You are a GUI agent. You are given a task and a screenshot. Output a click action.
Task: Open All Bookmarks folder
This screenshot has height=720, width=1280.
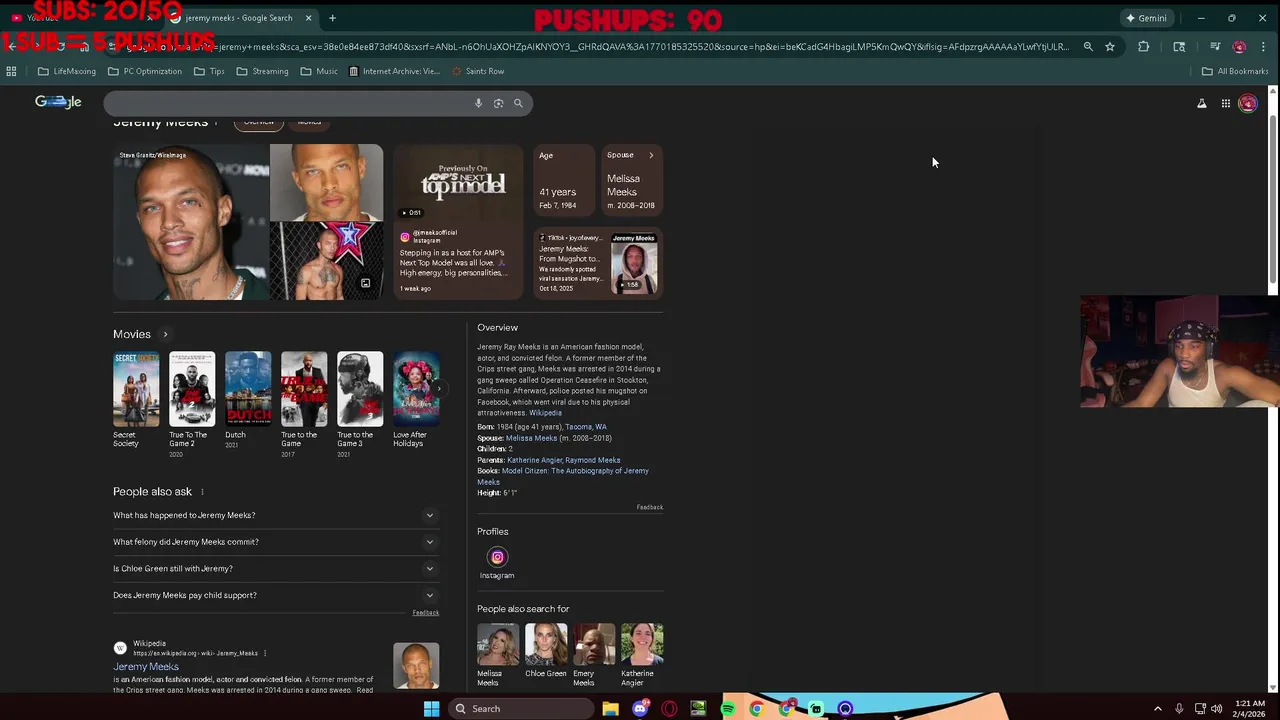[1235, 71]
